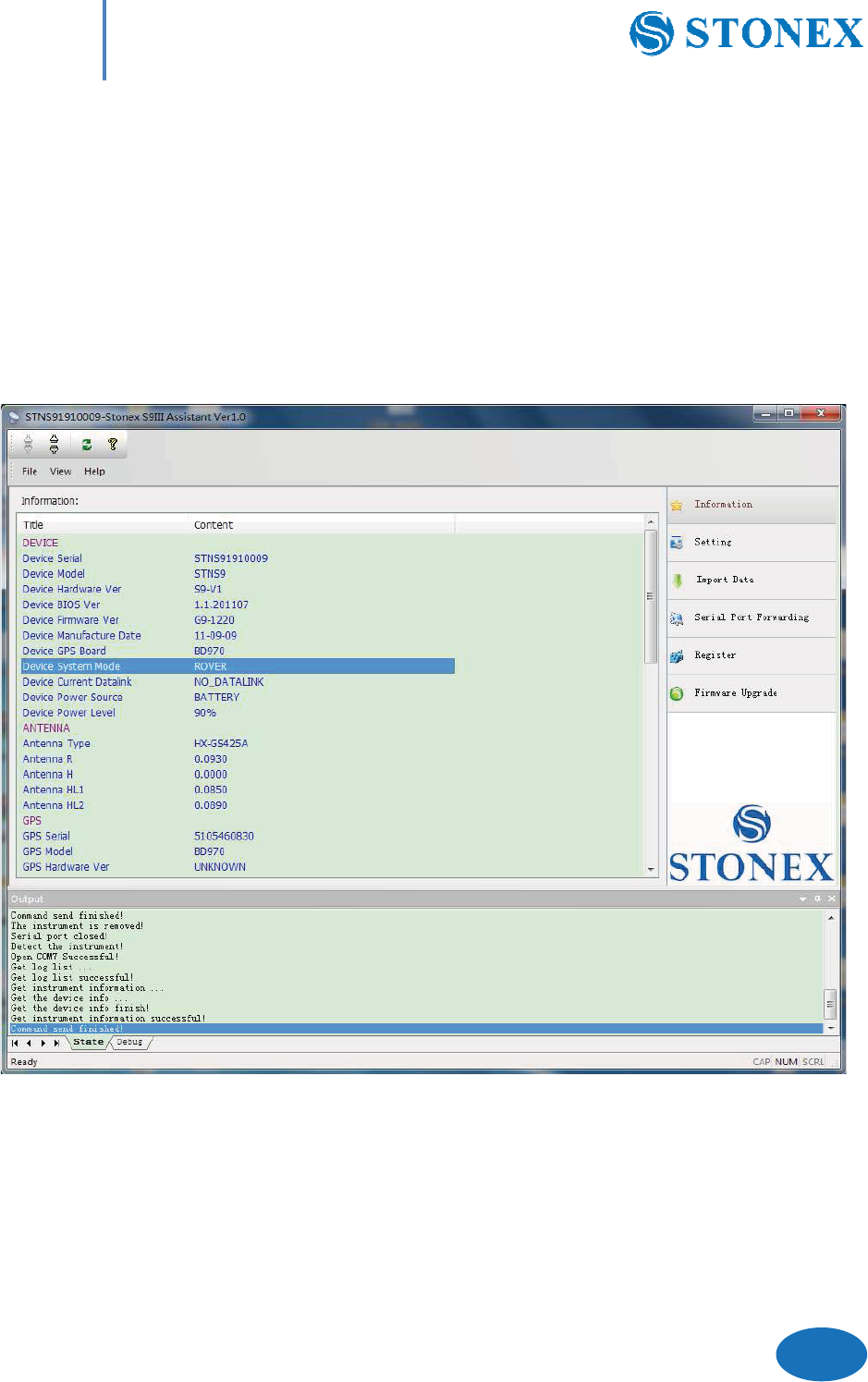
Task: Click the ANTENNA group heading
Action: 46,728
